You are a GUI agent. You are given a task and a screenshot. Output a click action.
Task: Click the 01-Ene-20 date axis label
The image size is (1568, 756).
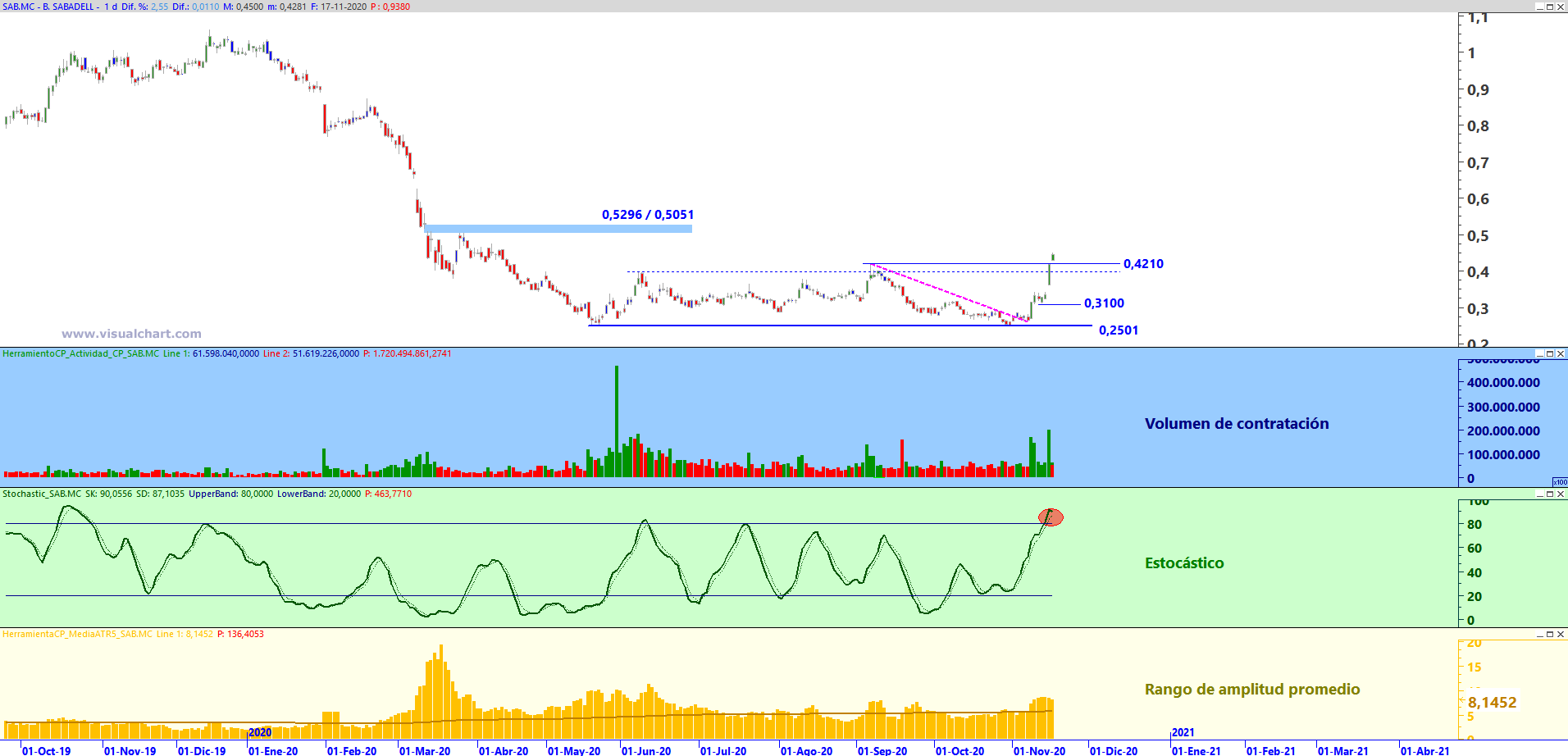coord(273,750)
